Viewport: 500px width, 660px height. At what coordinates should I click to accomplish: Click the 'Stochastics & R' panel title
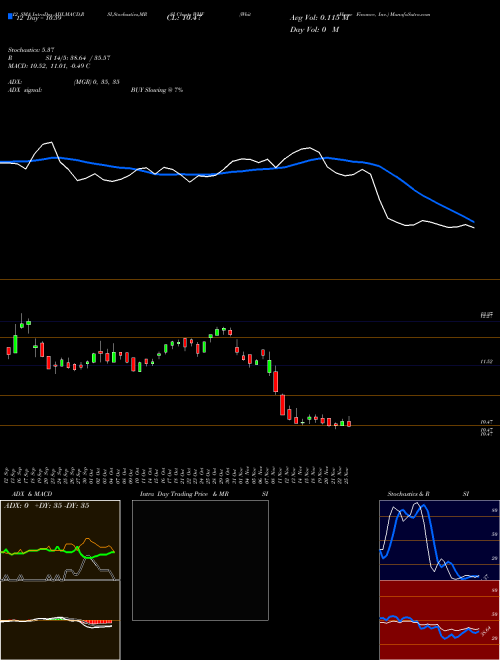[x=408, y=494]
